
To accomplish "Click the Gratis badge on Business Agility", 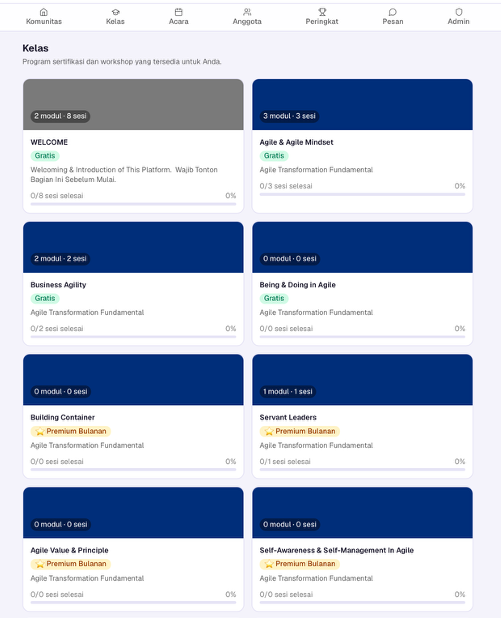I will (x=45, y=298).
